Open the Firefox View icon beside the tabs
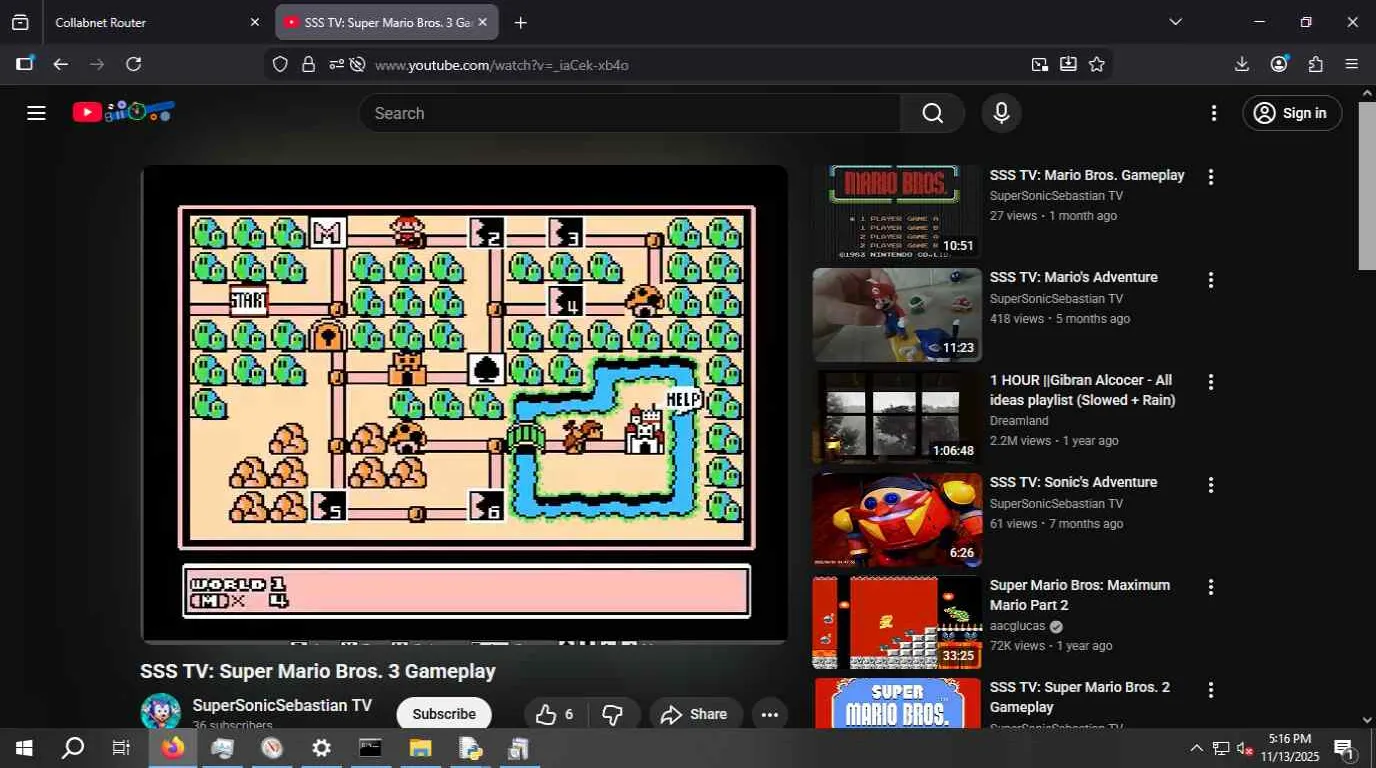This screenshot has height=768, width=1376. coord(20,22)
